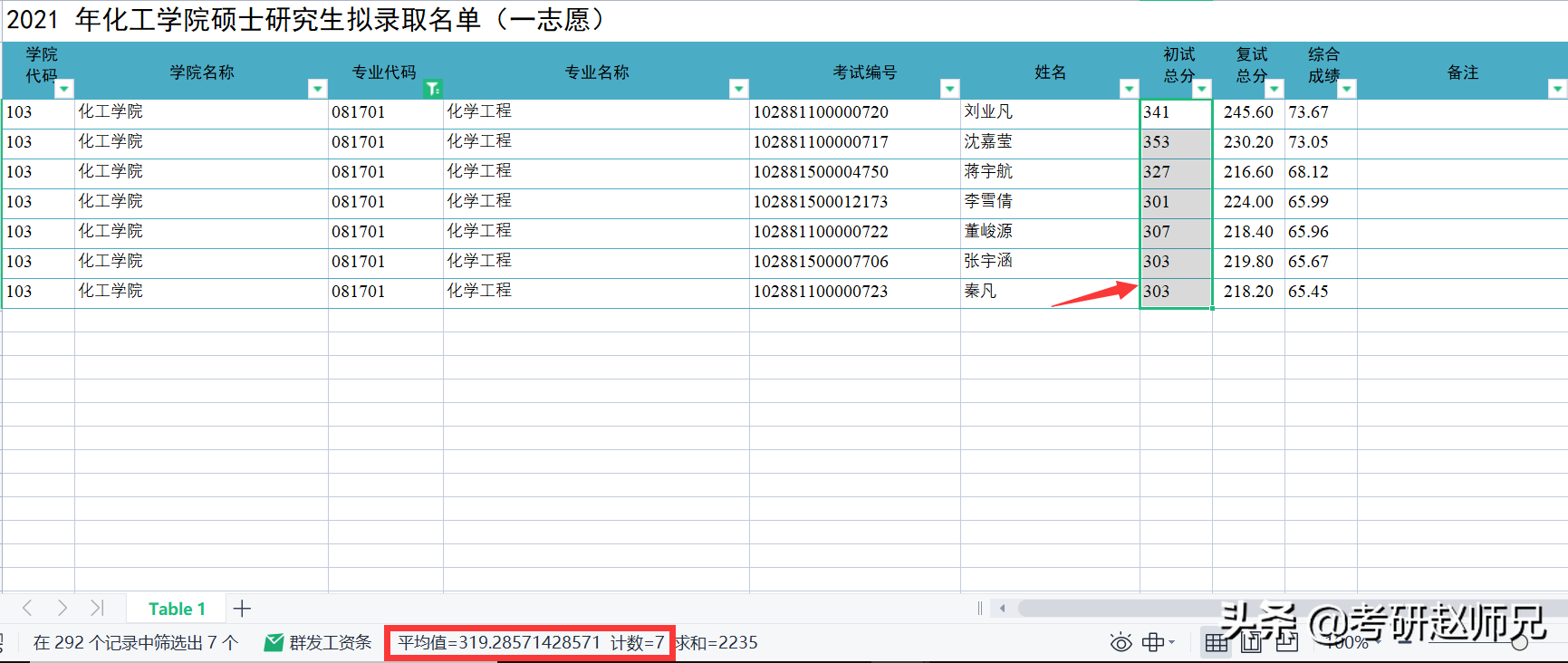The image size is (1568, 663).
Task: Click the filtered records count in status bar
Action: click(135, 643)
